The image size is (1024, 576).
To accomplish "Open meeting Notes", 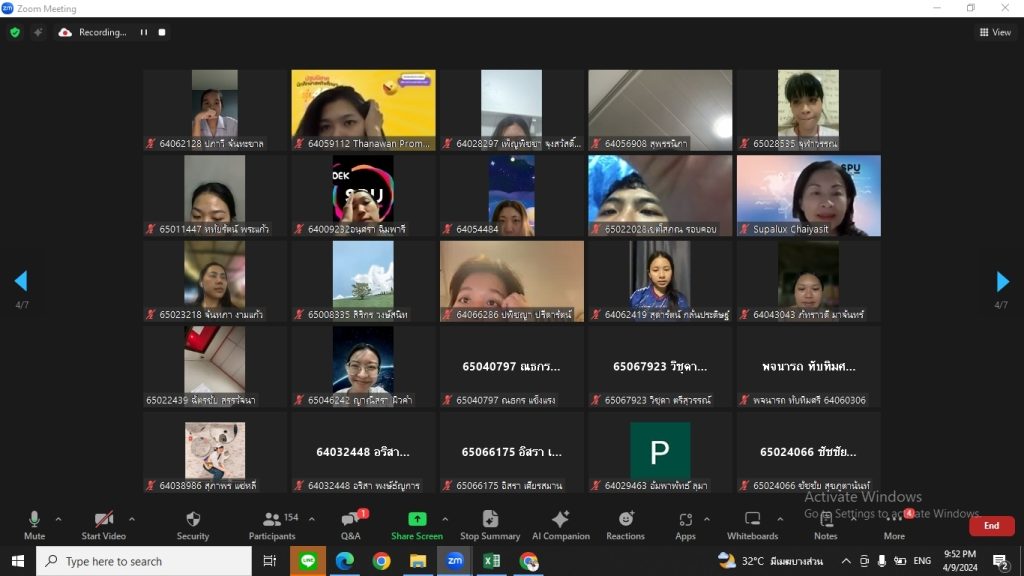I will pyautogui.click(x=825, y=525).
